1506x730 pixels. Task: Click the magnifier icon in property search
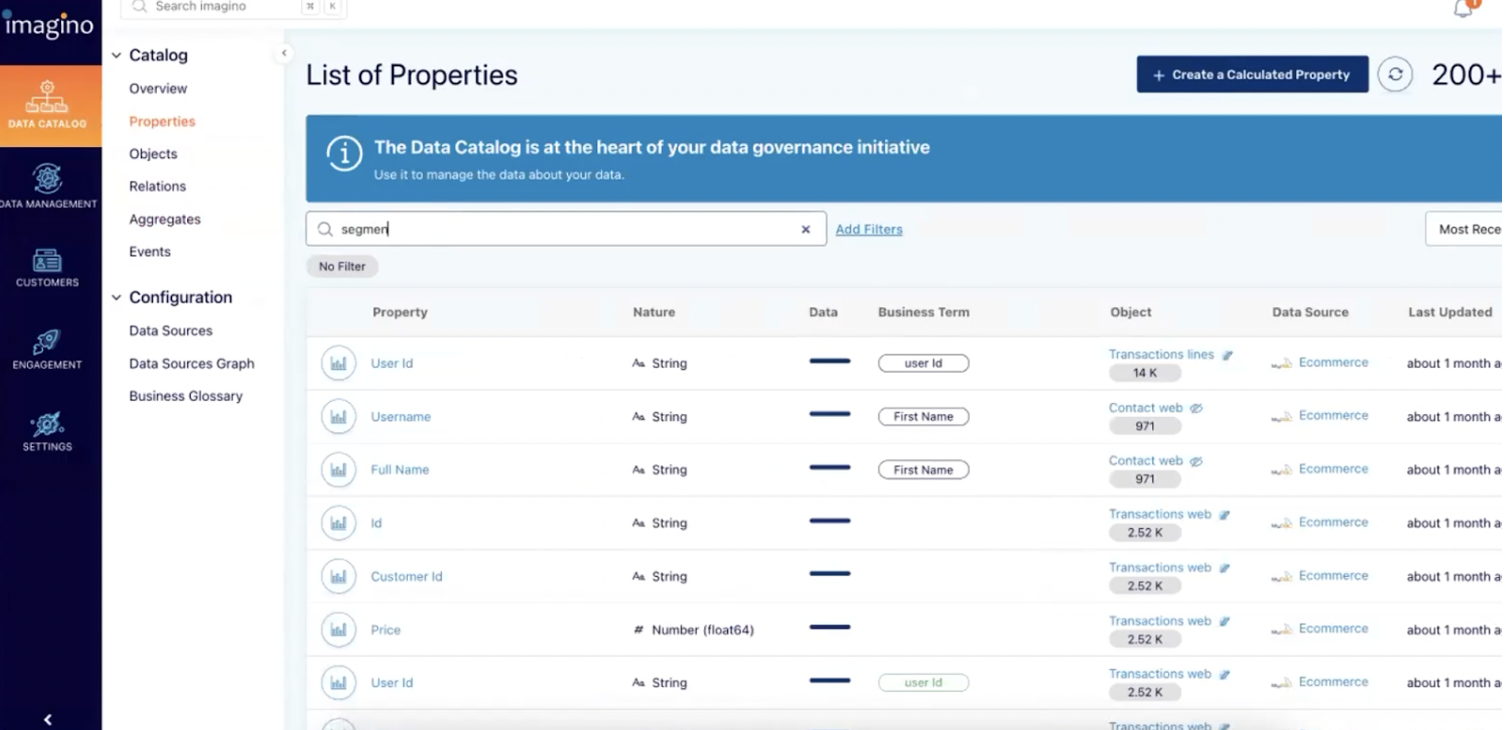325,229
